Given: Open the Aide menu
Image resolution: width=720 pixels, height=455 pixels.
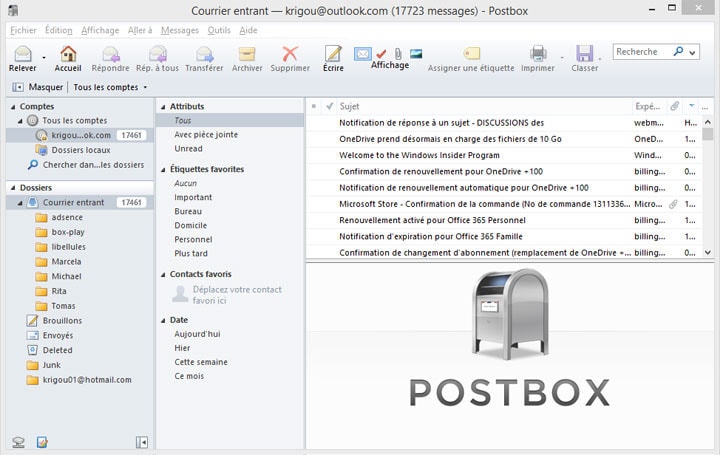Looking at the screenshot, I should [x=248, y=30].
